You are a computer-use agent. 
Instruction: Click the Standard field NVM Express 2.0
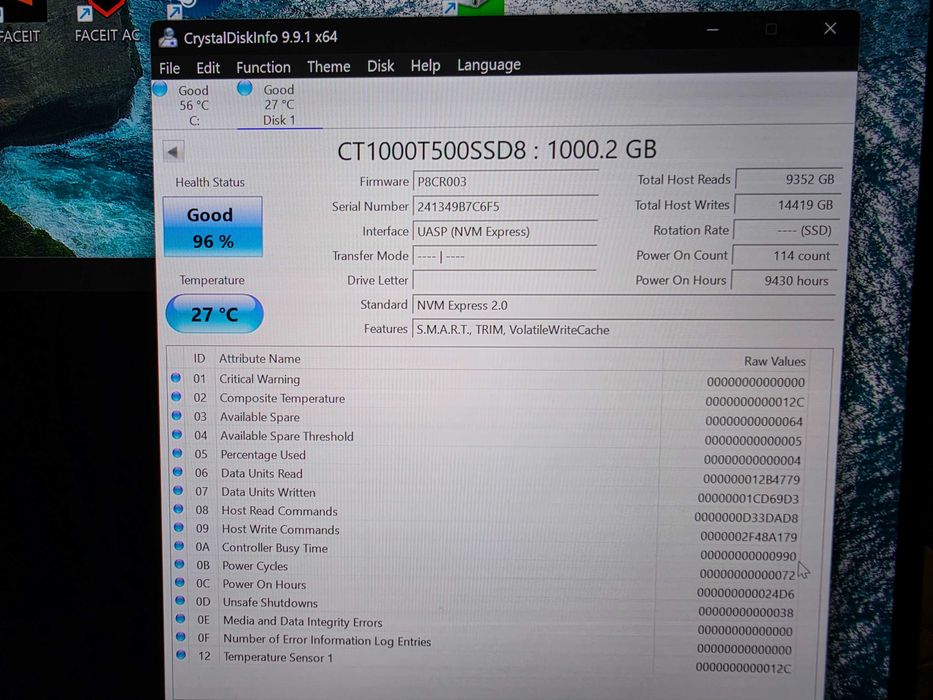tap(623, 305)
